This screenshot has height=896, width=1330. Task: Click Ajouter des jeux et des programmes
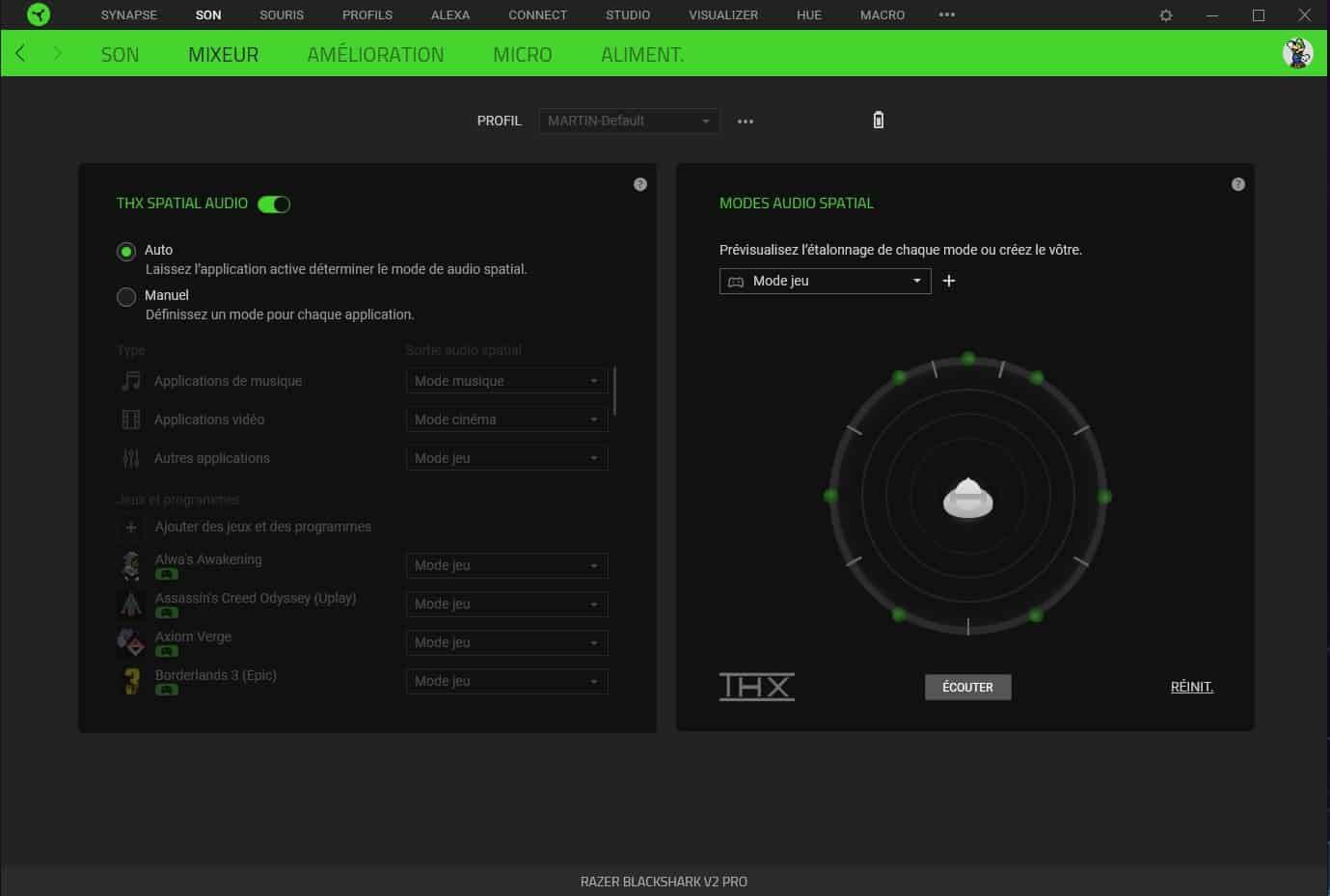tap(263, 527)
